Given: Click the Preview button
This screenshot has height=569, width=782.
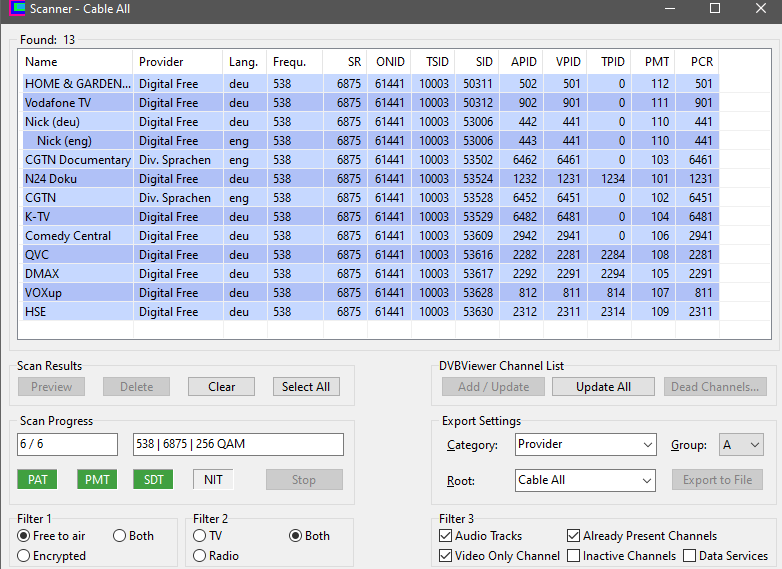Looking at the screenshot, I should coord(51,386).
